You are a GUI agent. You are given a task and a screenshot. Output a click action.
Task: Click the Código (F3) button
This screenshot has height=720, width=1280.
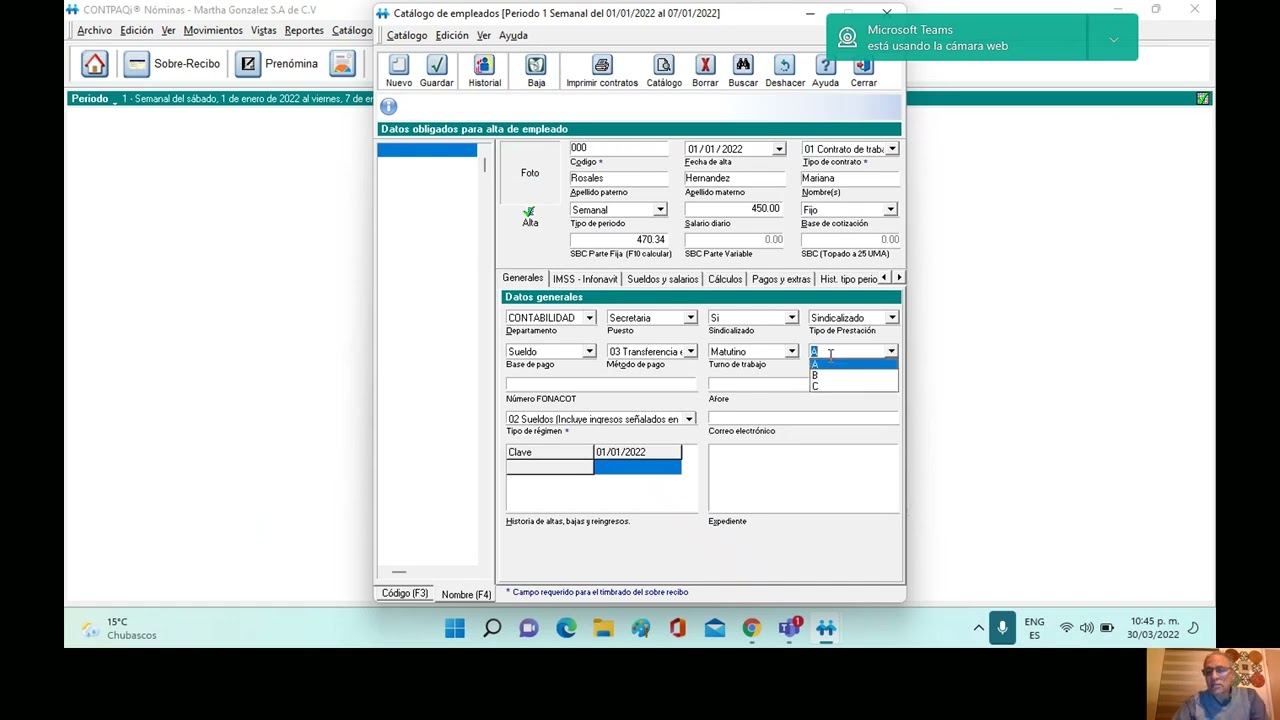pyautogui.click(x=405, y=593)
